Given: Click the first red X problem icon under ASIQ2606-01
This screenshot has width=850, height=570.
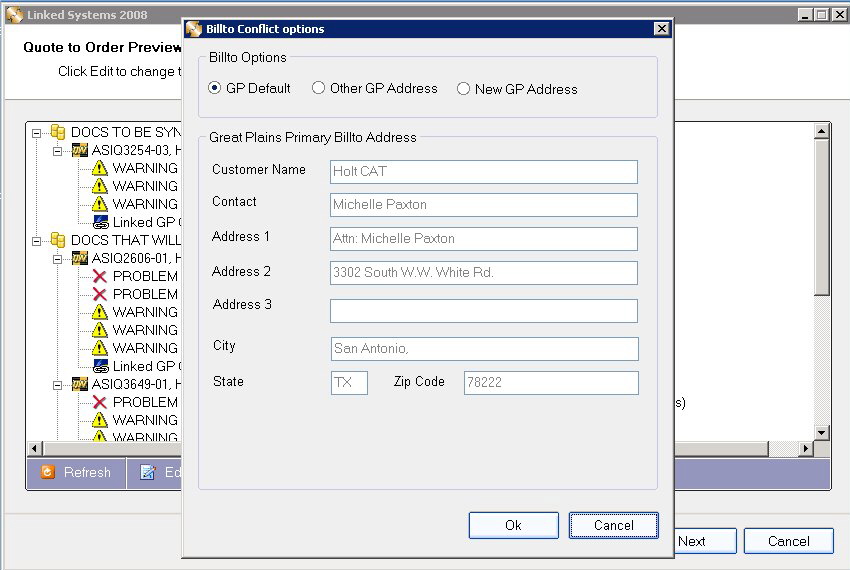Looking at the screenshot, I should 100,277.
